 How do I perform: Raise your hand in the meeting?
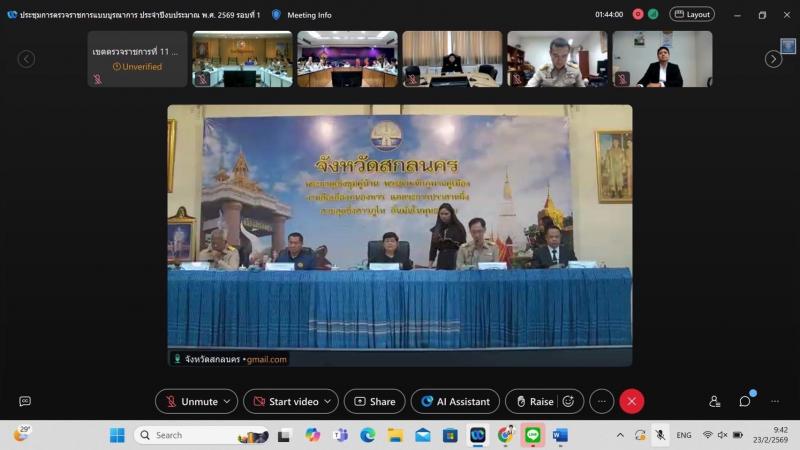534,402
